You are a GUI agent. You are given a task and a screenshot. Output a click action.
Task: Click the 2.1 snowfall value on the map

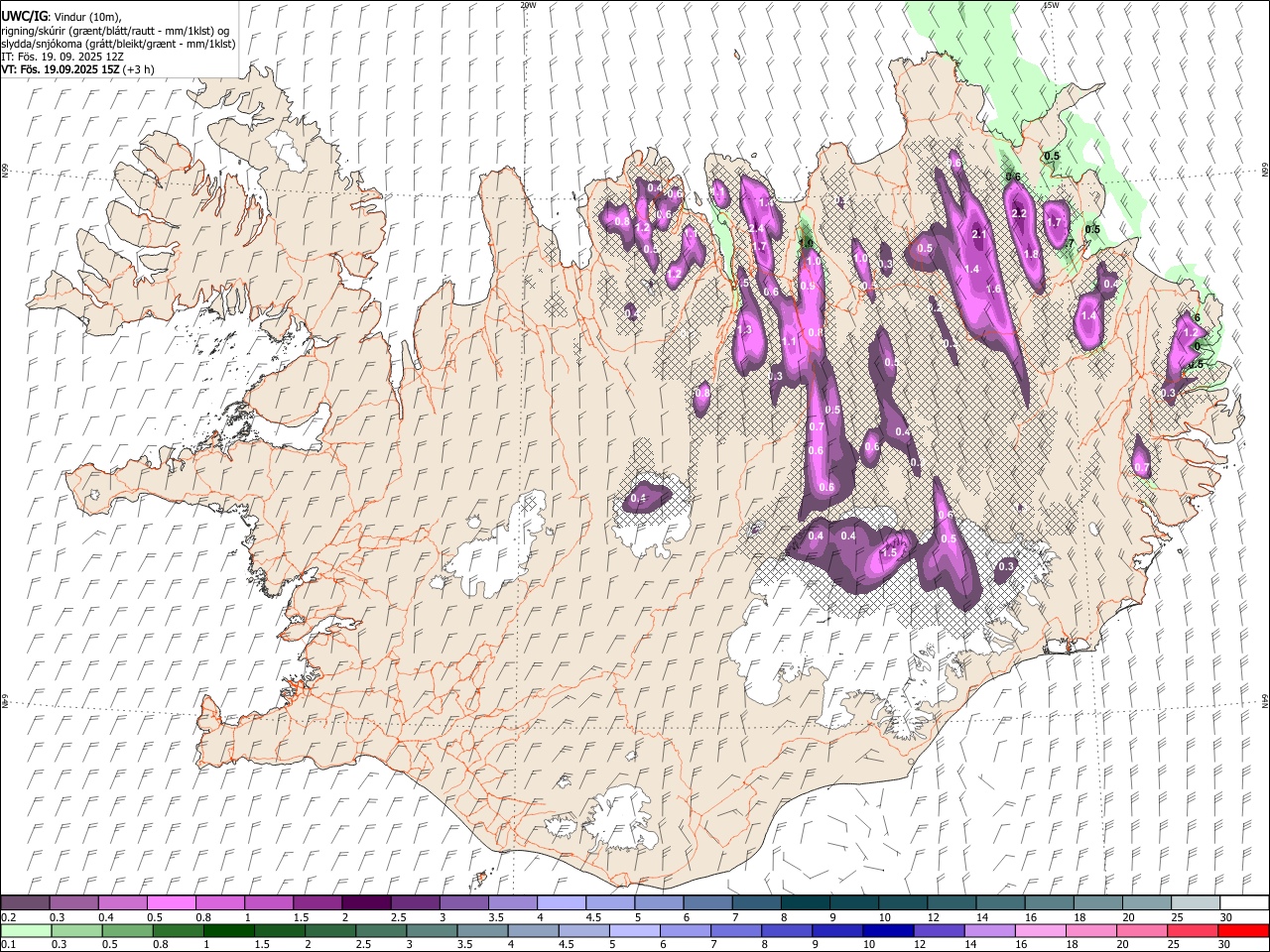979,234
